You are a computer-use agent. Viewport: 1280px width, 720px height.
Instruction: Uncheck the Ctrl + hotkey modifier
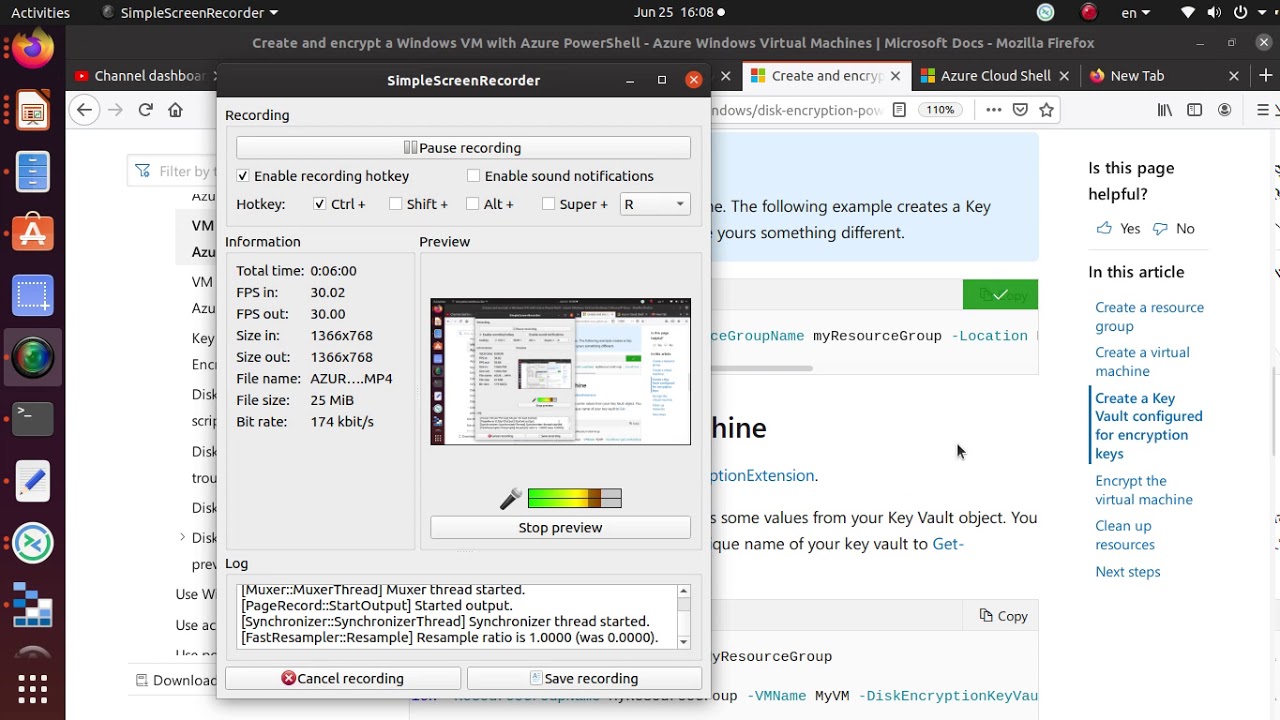click(x=320, y=204)
